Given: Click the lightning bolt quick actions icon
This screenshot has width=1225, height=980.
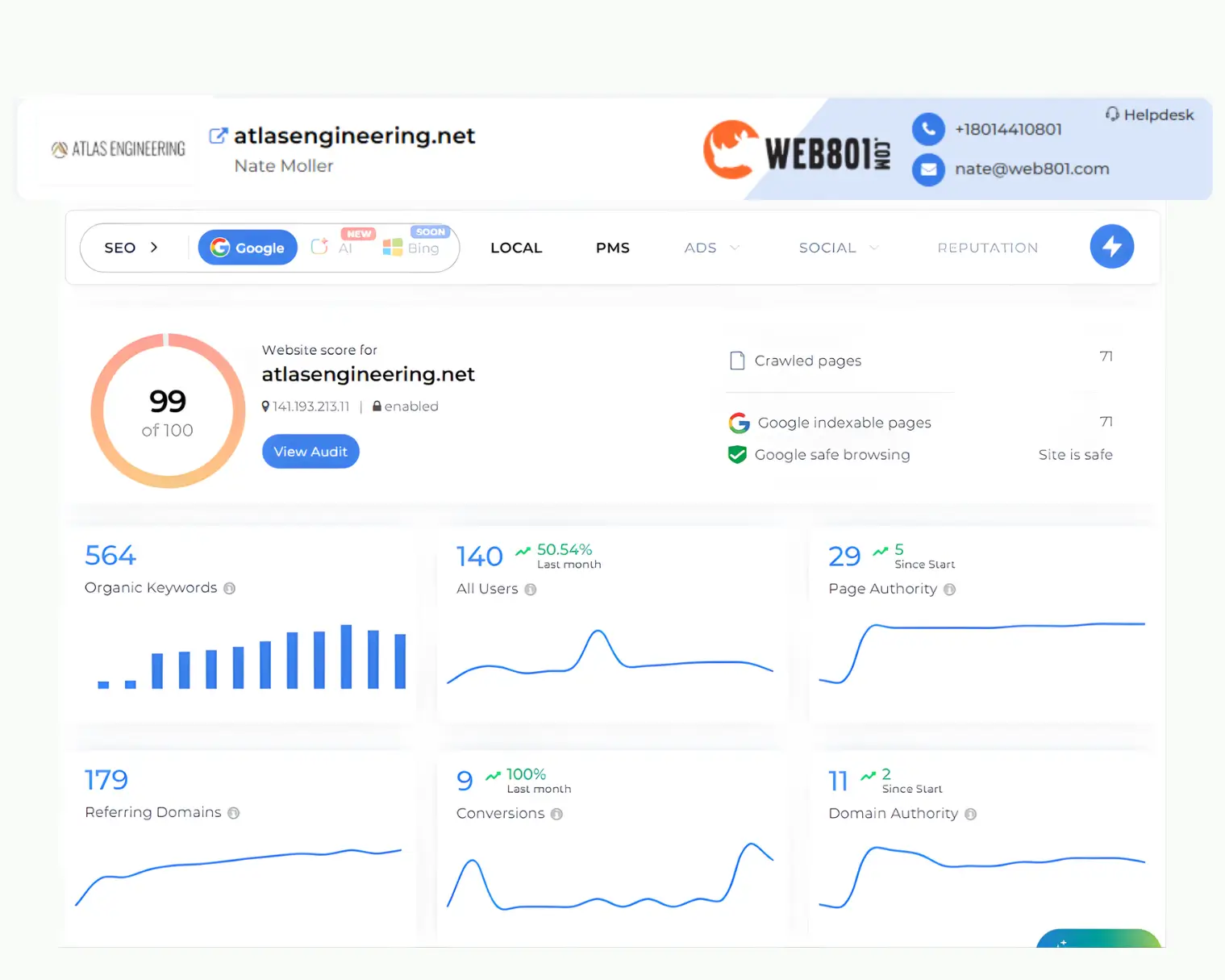Looking at the screenshot, I should 1111,247.
